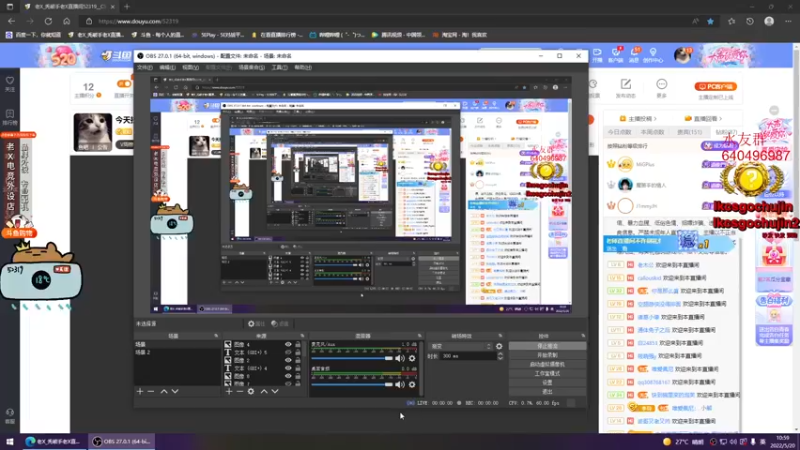The image size is (800, 450).
Task: Pop out the 来源 dock panel
Action: [x=303, y=336]
